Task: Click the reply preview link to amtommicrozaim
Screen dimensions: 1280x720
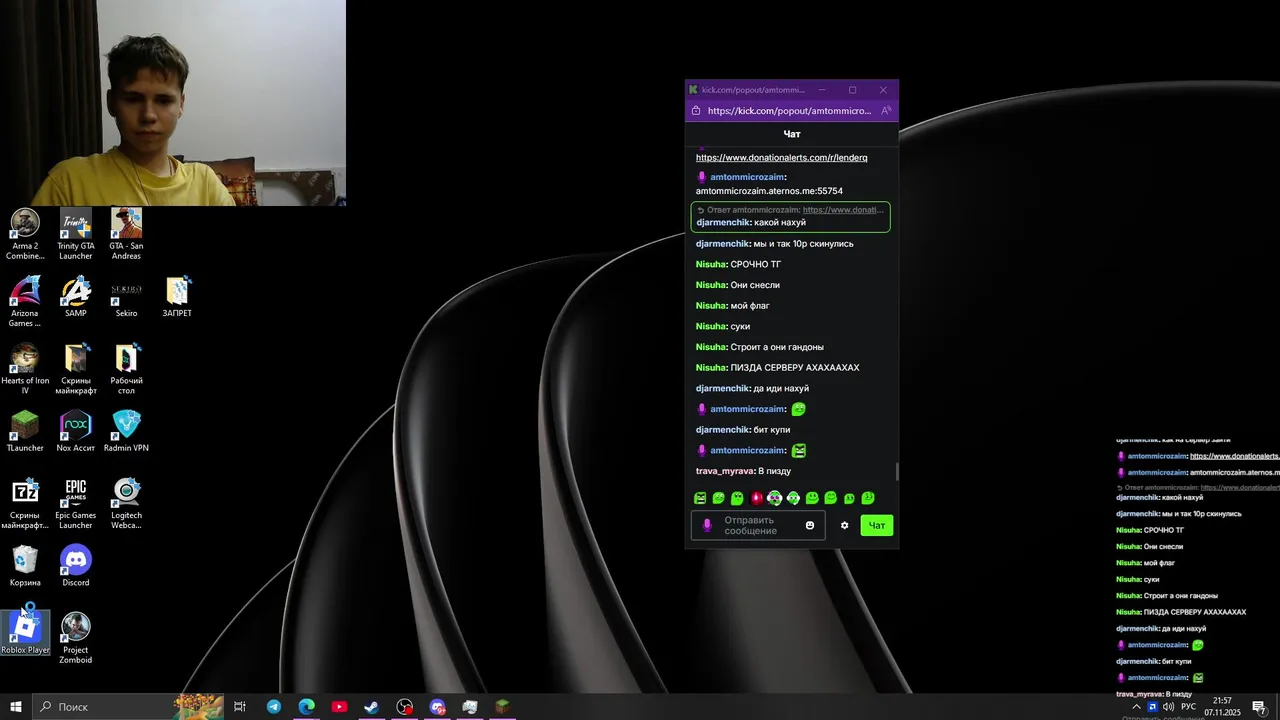Action: point(843,210)
